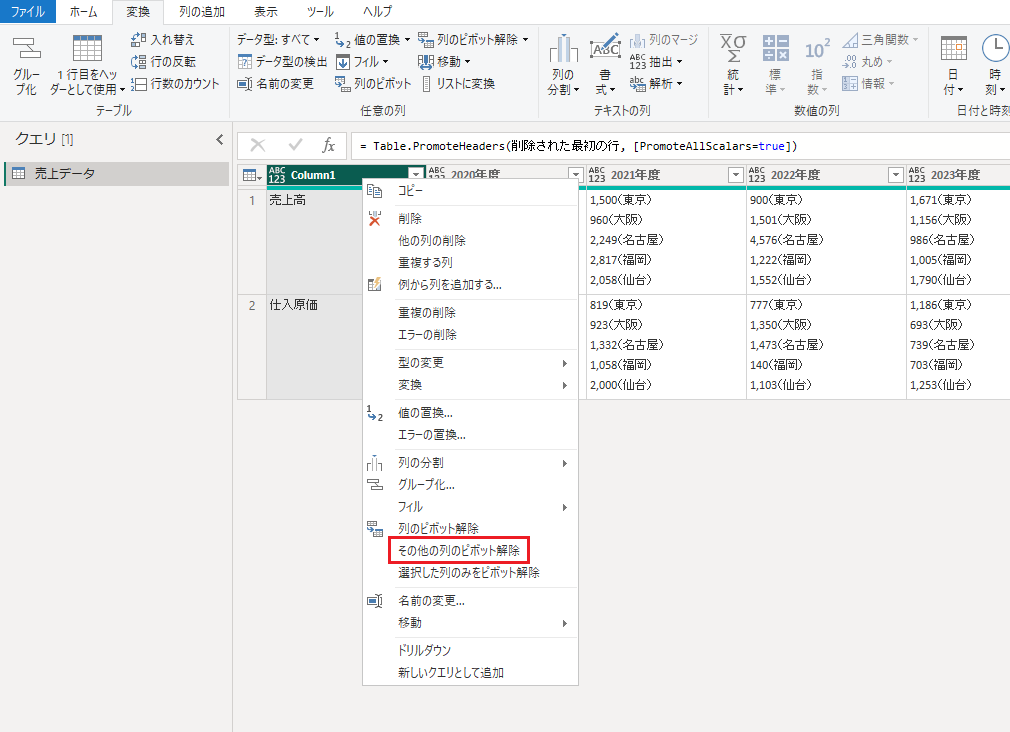The width and height of the screenshot is (1010, 732).
Task: Collapse the クエリ pane with the chevron
Action: point(220,140)
